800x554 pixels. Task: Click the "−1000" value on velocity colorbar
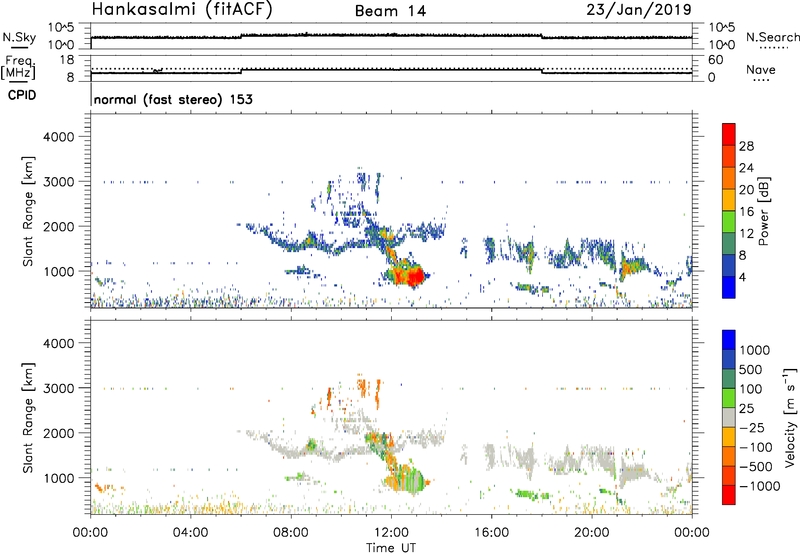pyautogui.click(x=760, y=486)
